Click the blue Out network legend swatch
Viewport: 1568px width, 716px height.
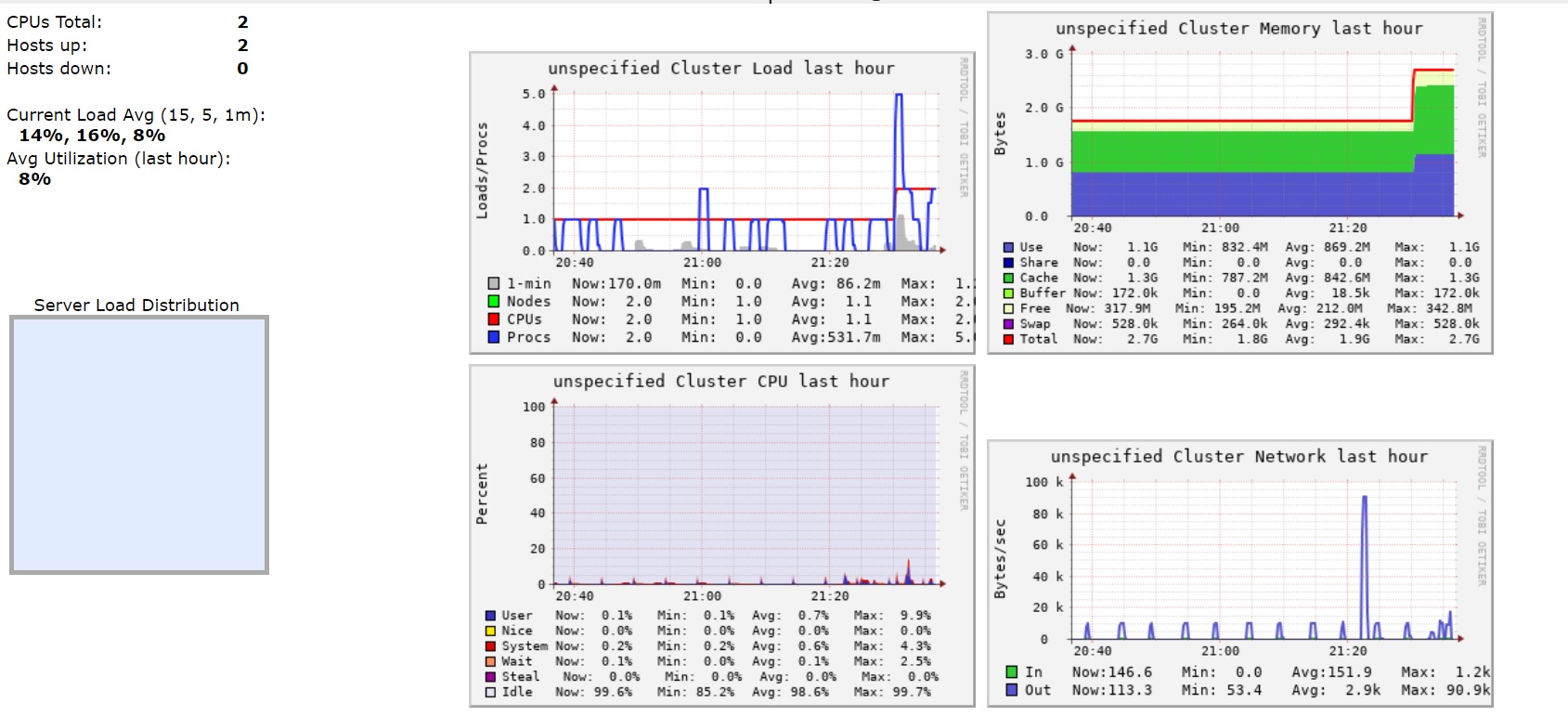pos(1012,690)
